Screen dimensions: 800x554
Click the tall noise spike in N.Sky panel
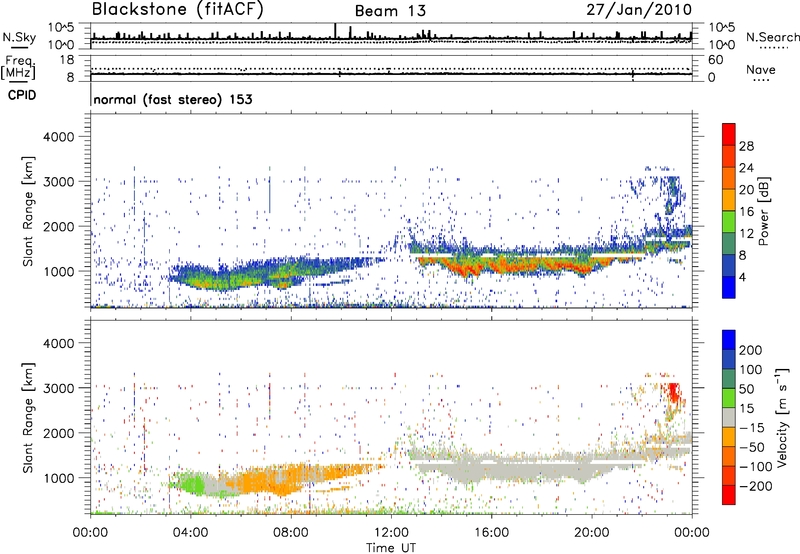click(x=335, y=31)
